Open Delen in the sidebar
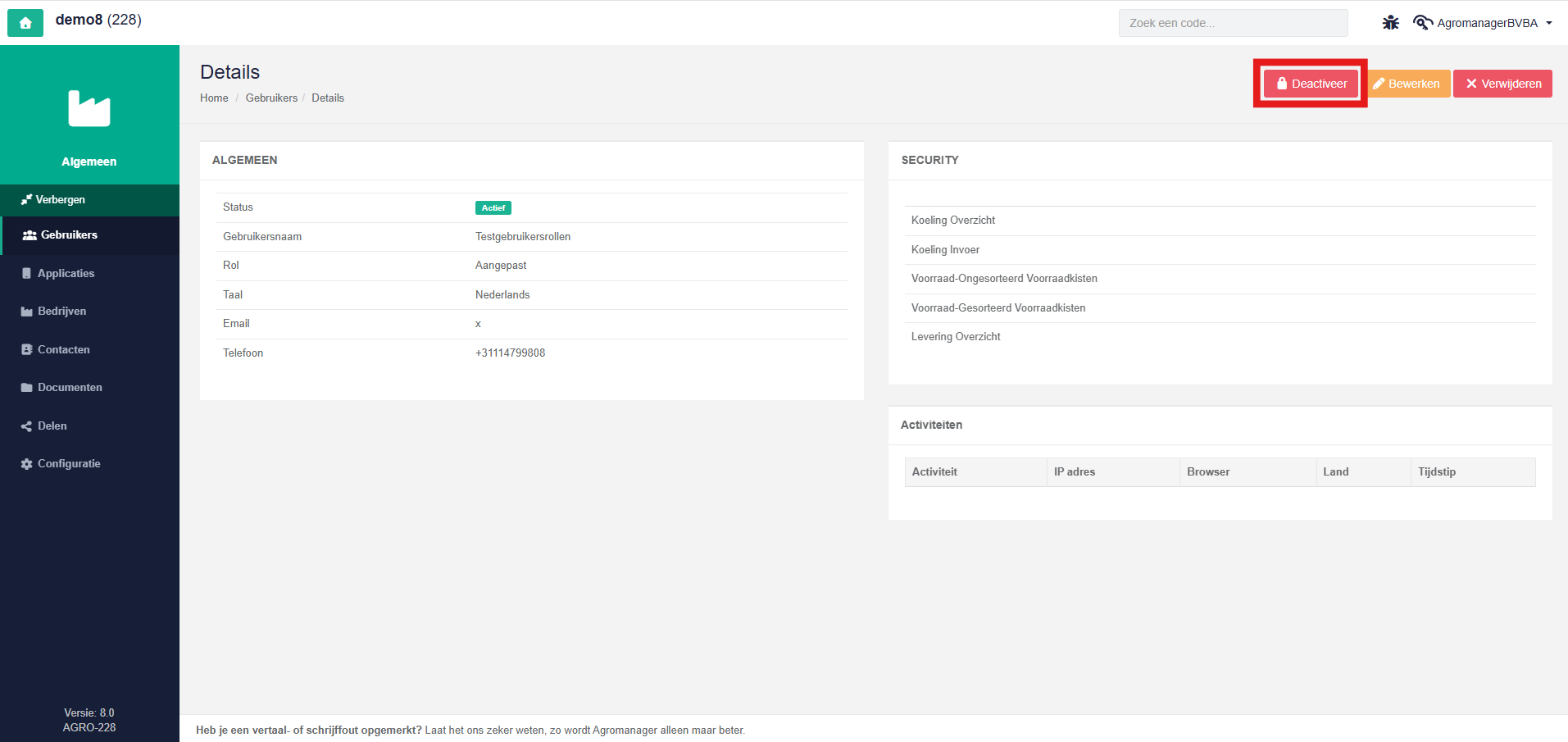Screen dimensions: 1568x742 pos(89,426)
